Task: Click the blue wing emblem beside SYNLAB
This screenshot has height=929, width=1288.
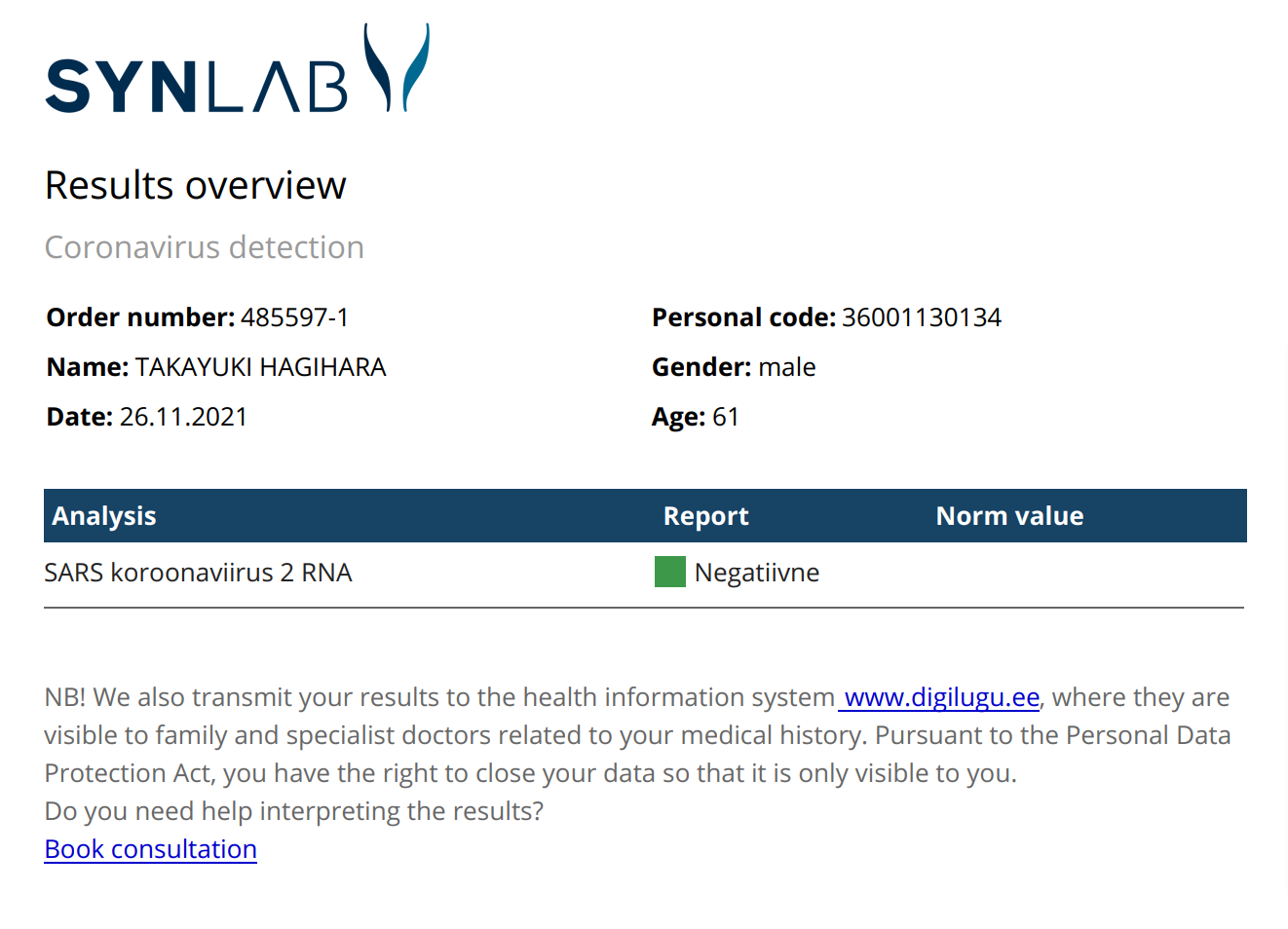Action: 397,67
